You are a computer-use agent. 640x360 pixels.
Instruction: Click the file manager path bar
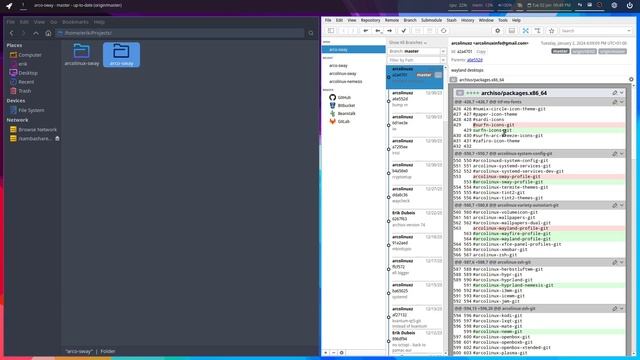point(180,33)
